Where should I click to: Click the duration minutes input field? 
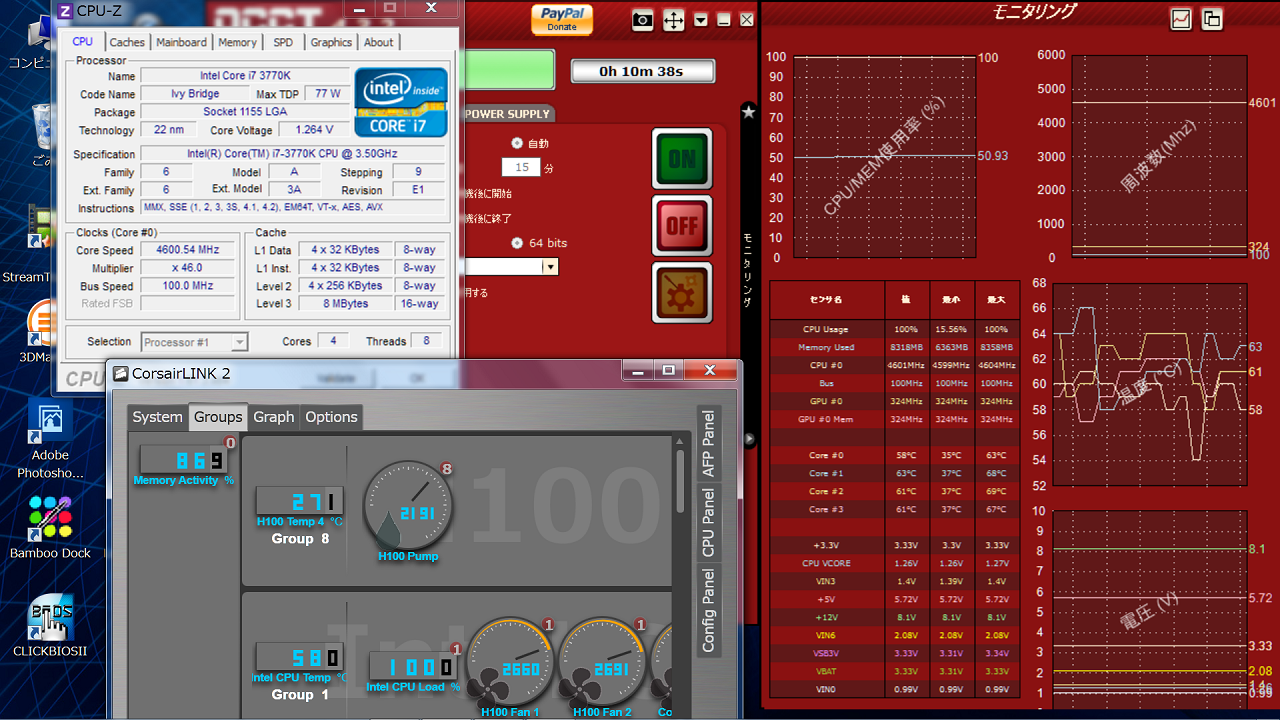tap(521, 167)
